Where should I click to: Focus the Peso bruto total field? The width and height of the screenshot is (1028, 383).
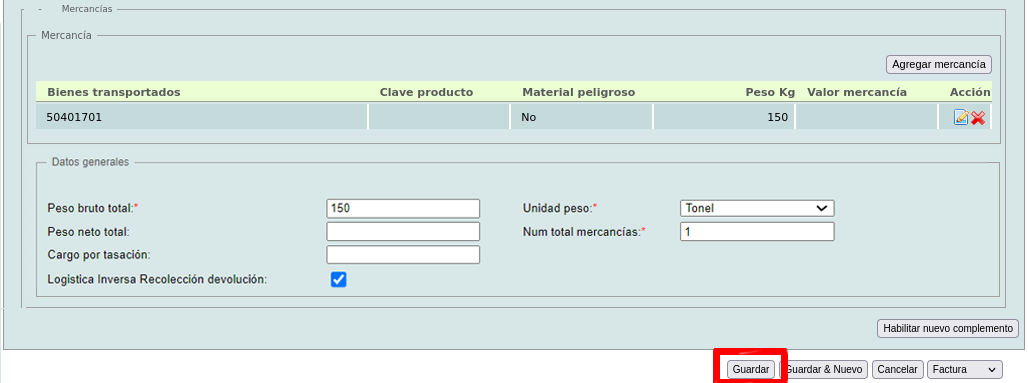[403, 209]
